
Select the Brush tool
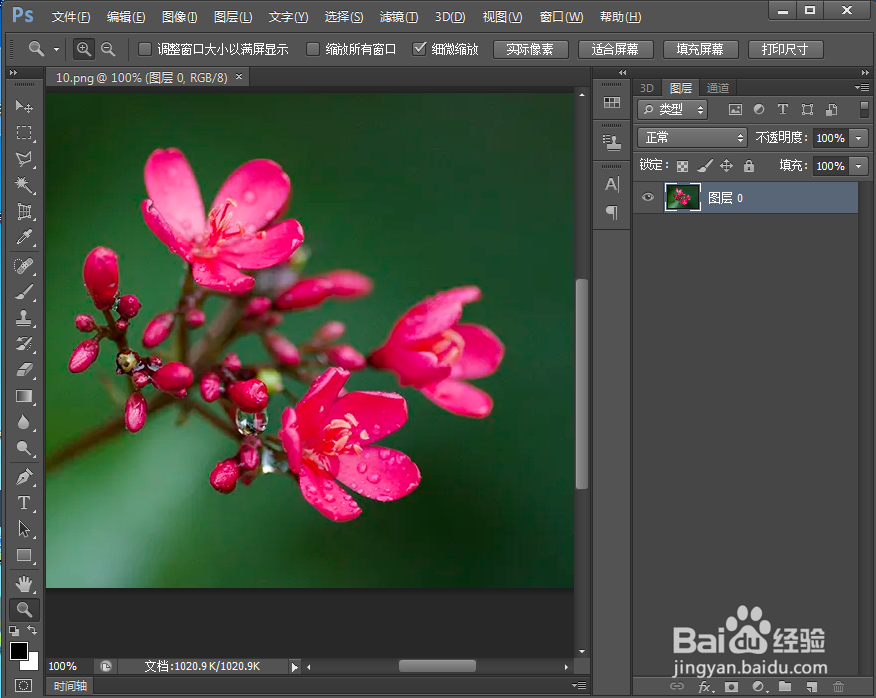(23, 292)
